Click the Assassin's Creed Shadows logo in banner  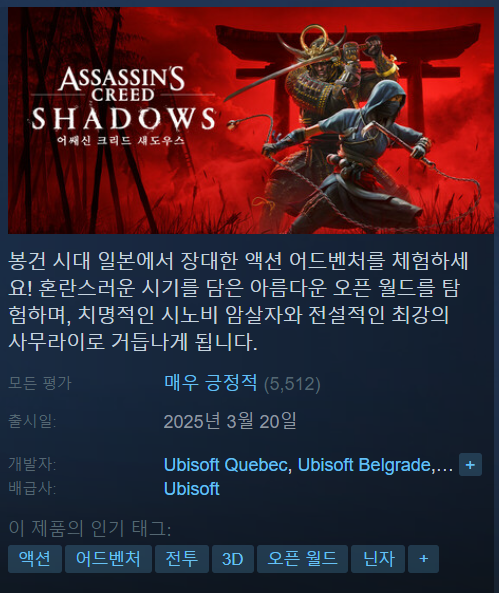(x=123, y=106)
